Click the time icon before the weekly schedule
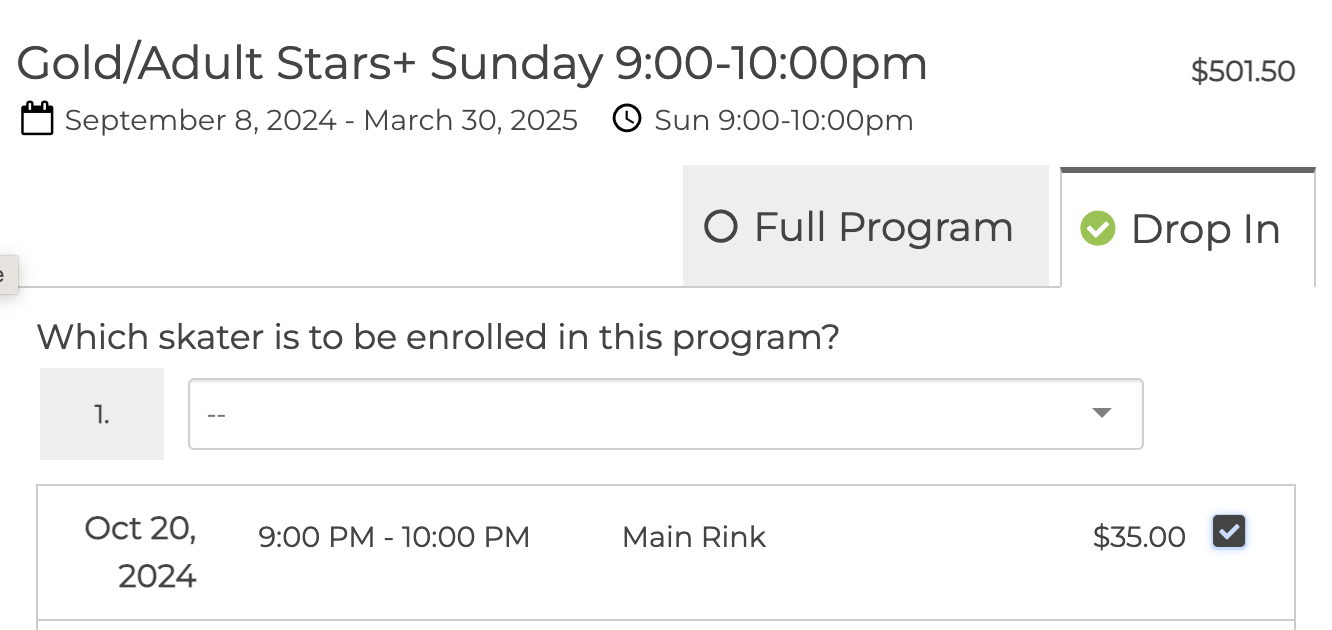 coord(626,118)
